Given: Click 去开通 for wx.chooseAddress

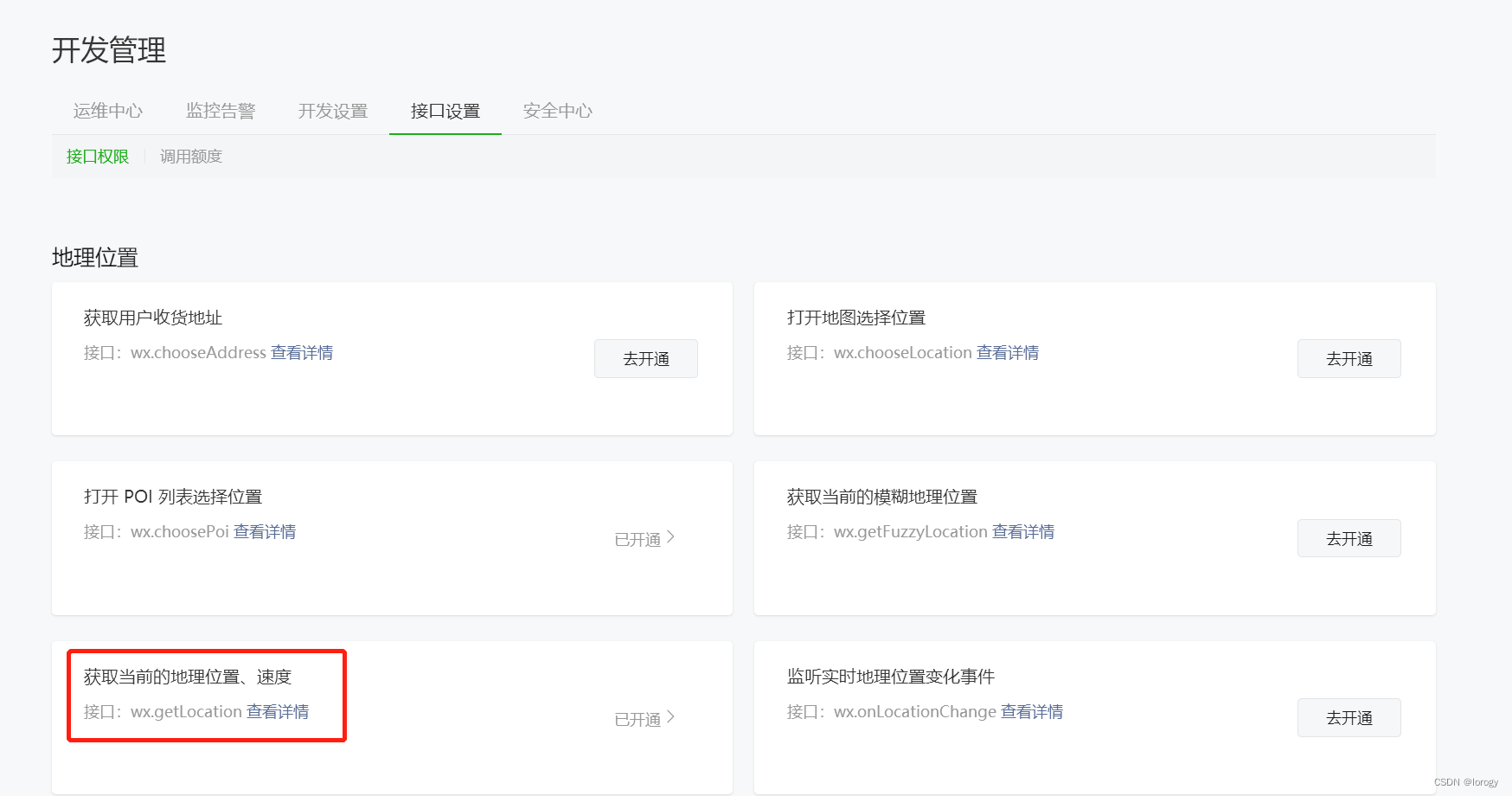Looking at the screenshot, I should click(x=646, y=359).
